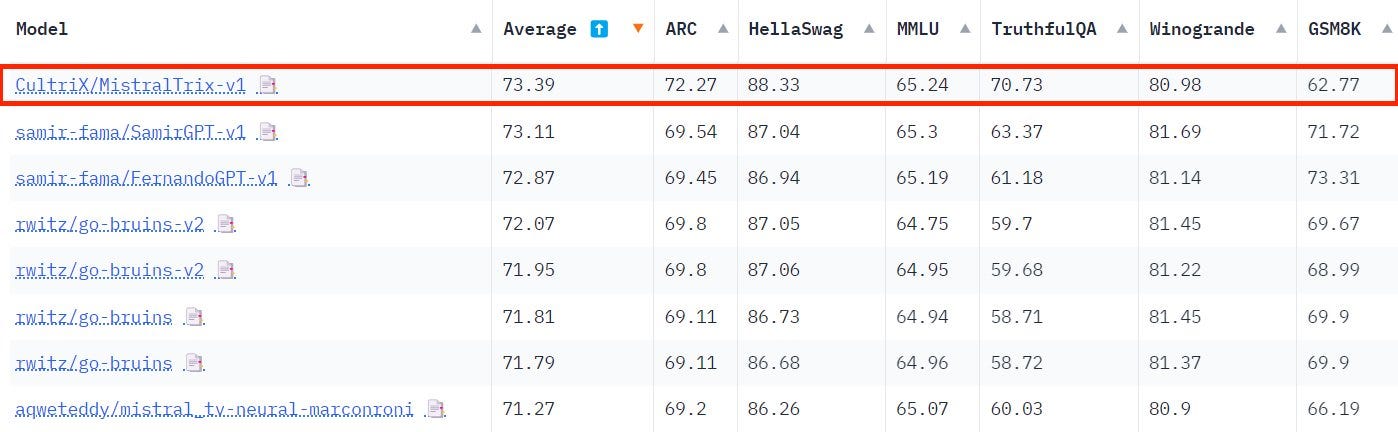Click document icon for go-bruins-v2 averaging 72.07

click(x=226, y=224)
